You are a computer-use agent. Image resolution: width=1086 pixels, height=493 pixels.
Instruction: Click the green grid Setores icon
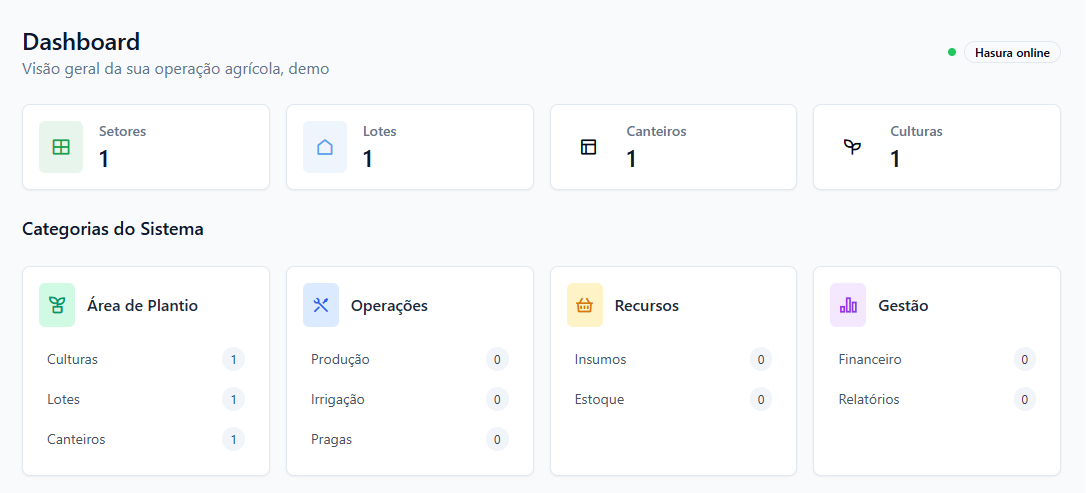click(x=61, y=147)
